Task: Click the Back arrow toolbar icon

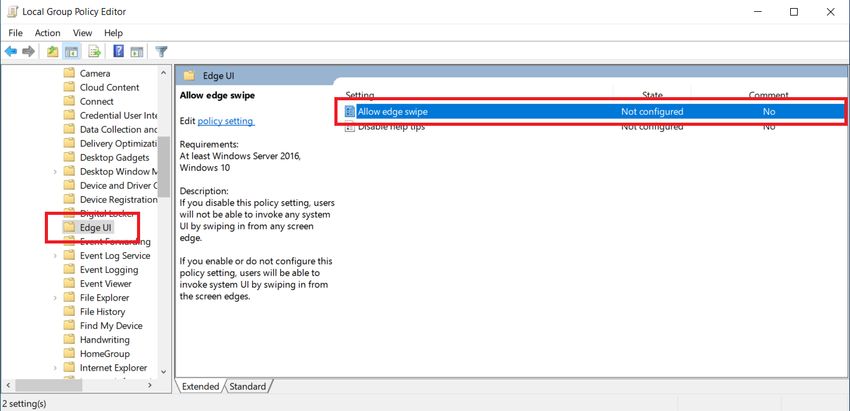Action: [11, 52]
